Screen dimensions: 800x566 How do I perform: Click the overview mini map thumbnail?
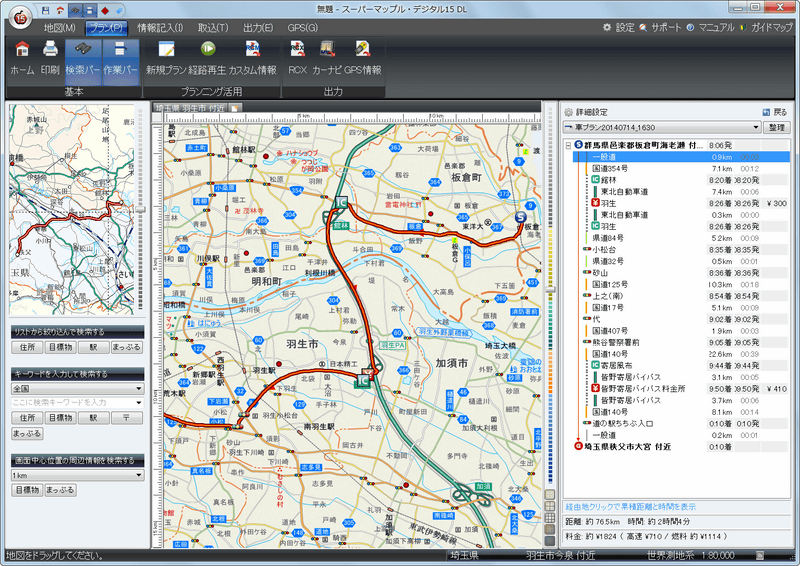pyautogui.click(x=71, y=209)
